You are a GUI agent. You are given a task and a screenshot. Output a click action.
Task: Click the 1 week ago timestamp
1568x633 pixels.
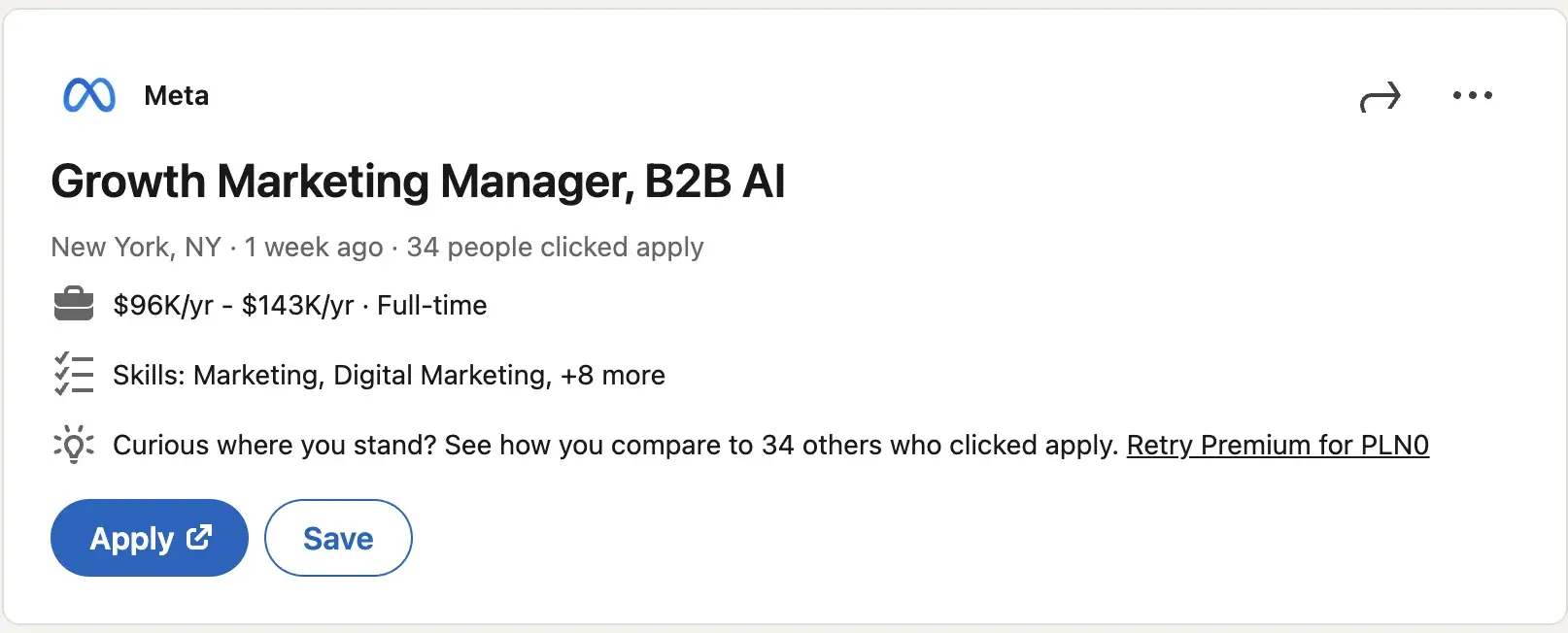[313, 247]
